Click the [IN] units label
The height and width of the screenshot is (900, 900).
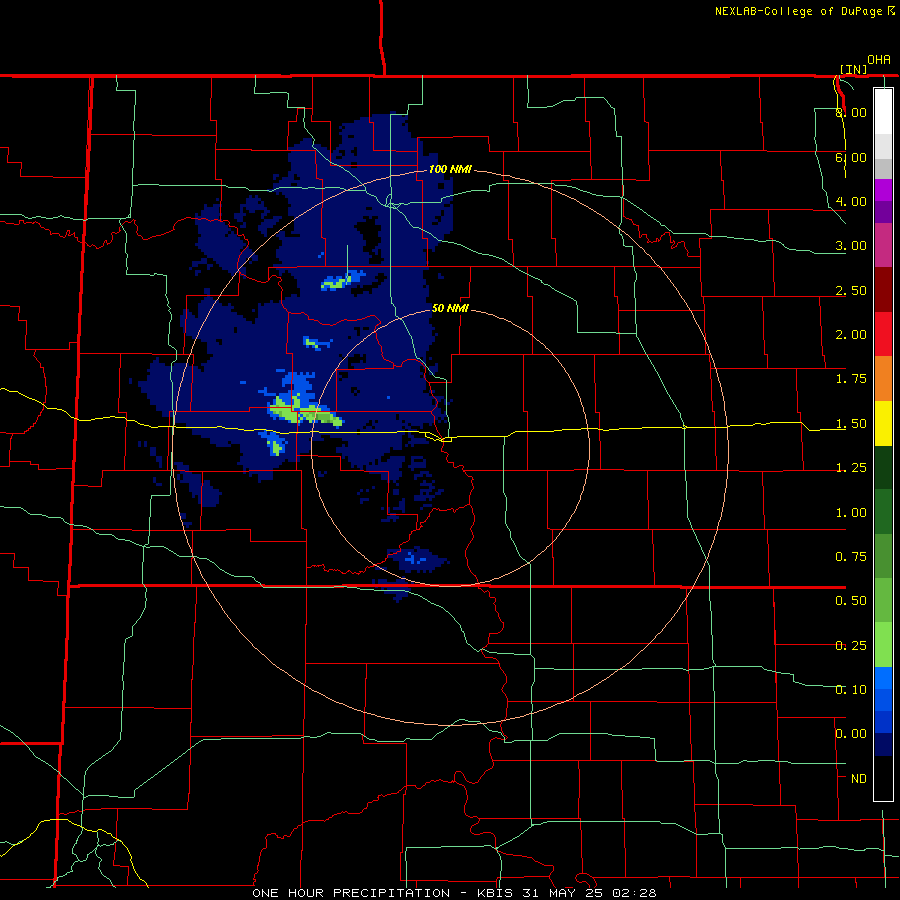(x=853, y=69)
